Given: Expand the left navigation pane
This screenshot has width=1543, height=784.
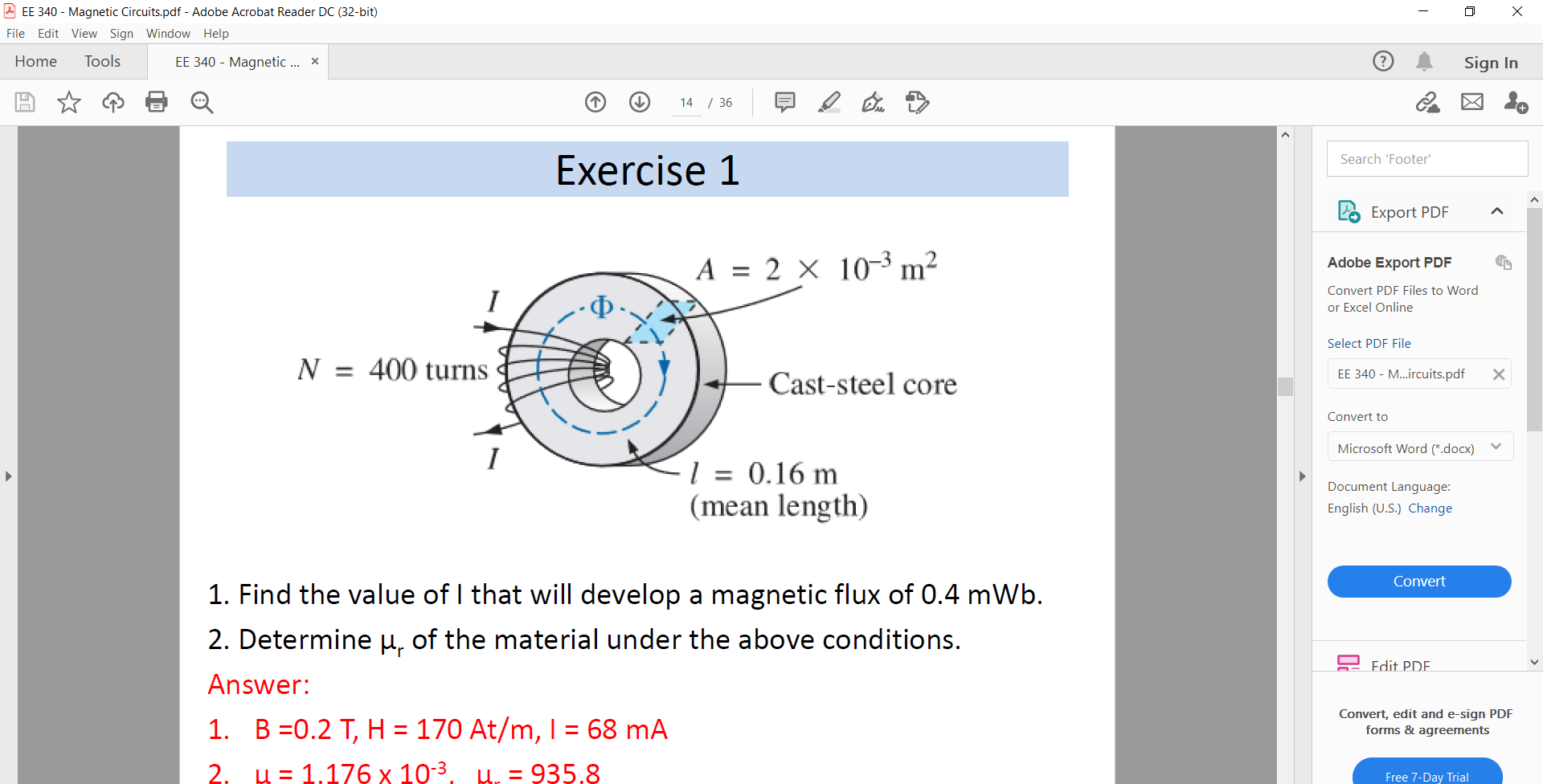Looking at the screenshot, I should pos(9,476).
